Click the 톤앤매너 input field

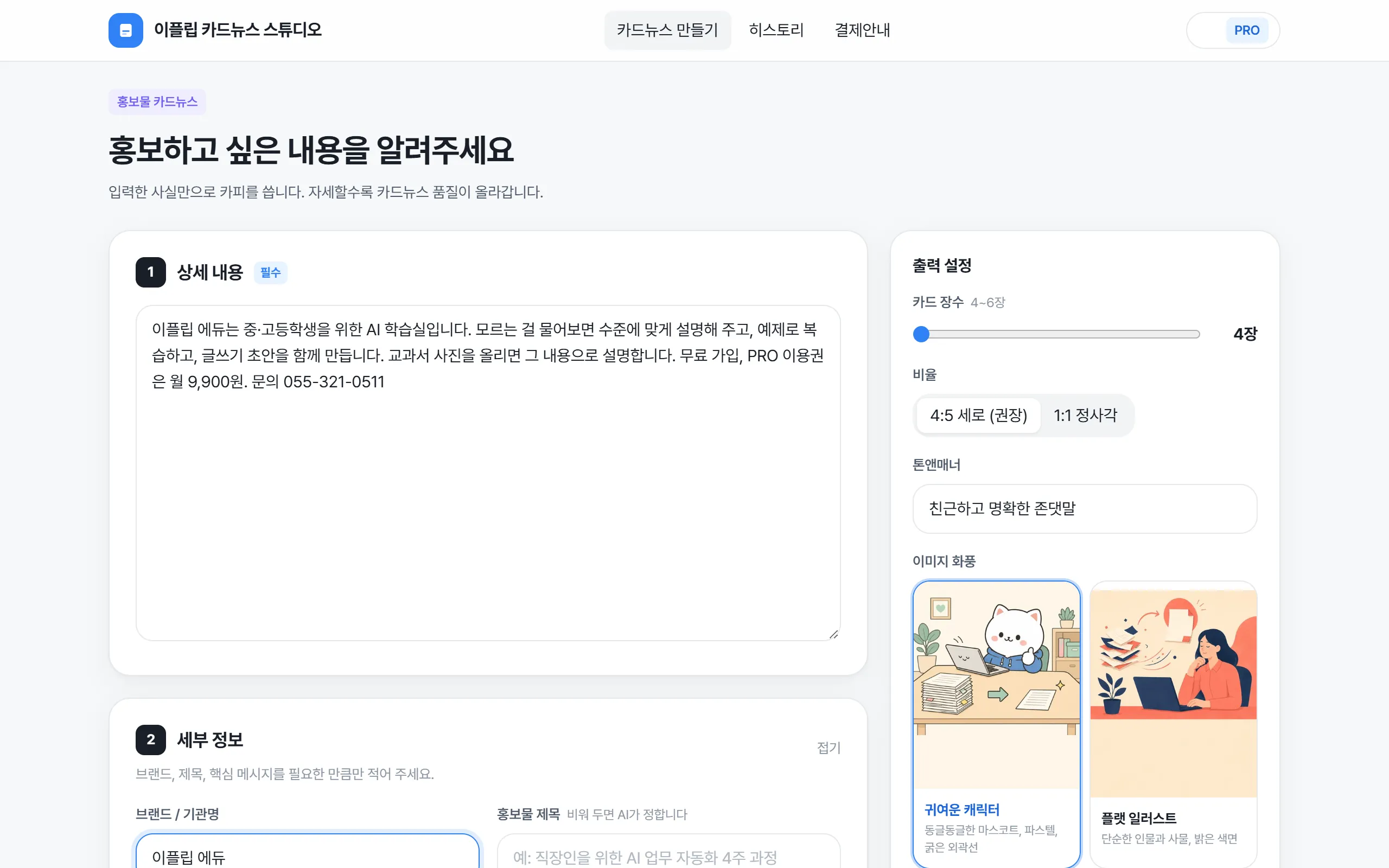1085,509
